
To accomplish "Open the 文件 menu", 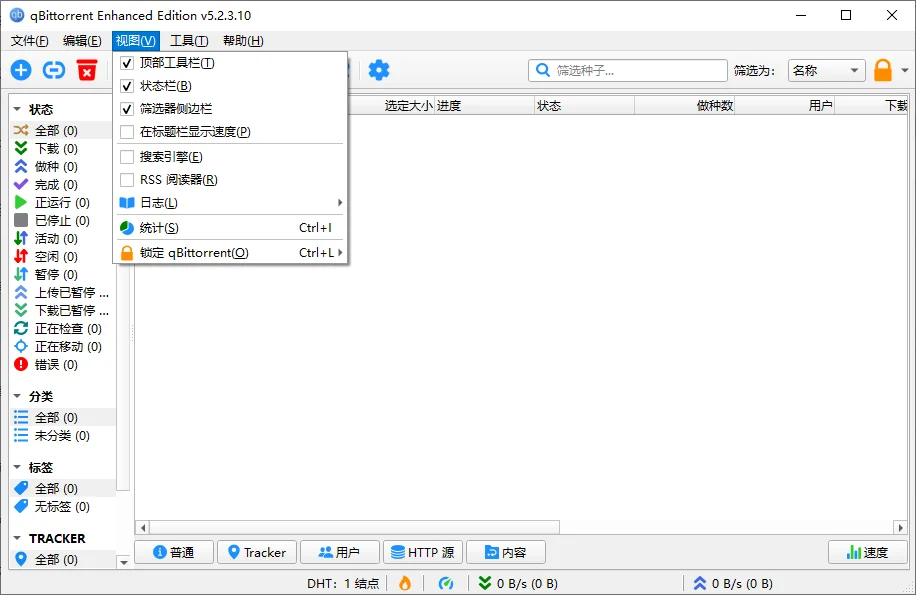I will pyautogui.click(x=30, y=41).
